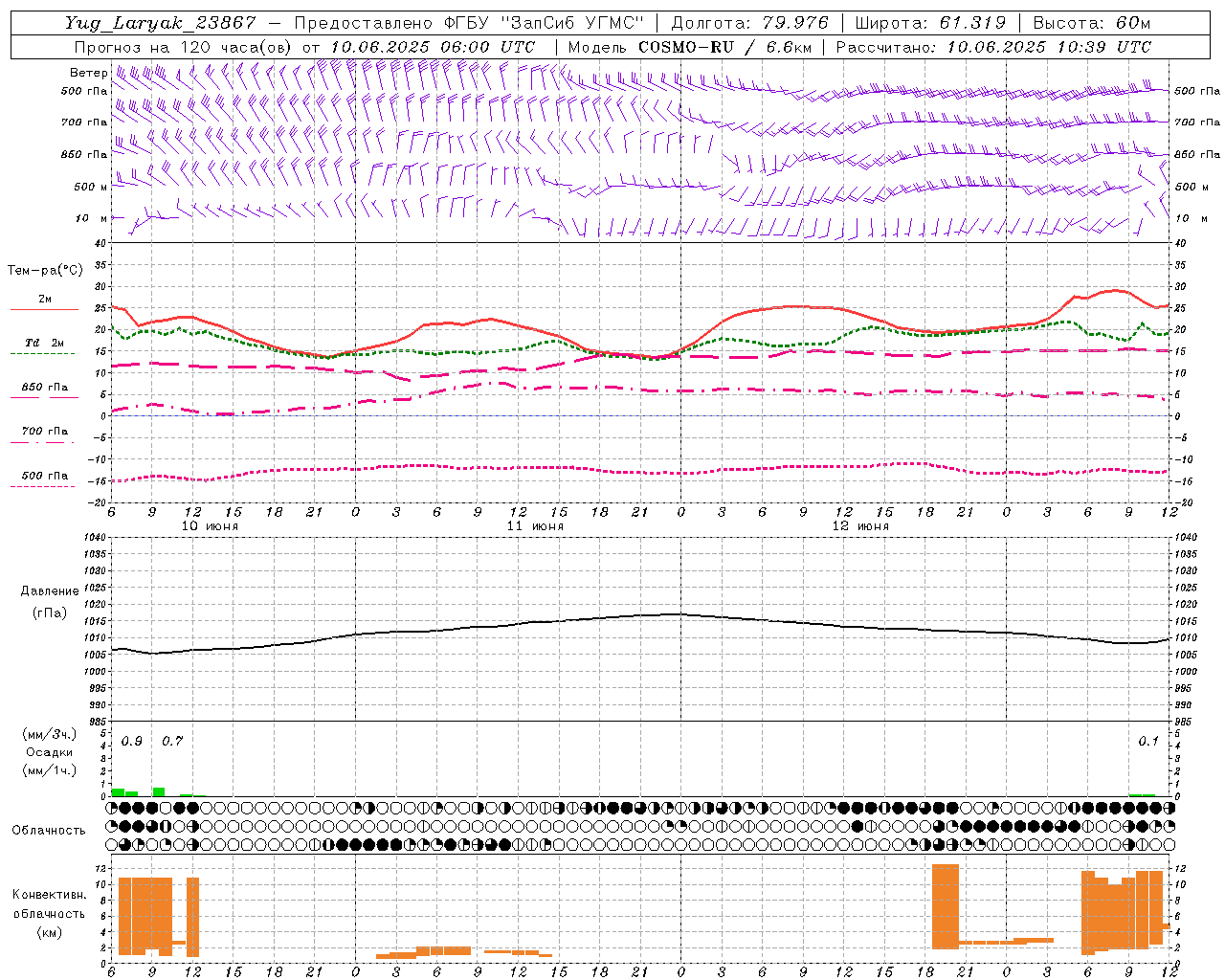Click the 11 июня date label
Image resolution: width=1225 pixels, height=980 pixels.
click(535, 526)
